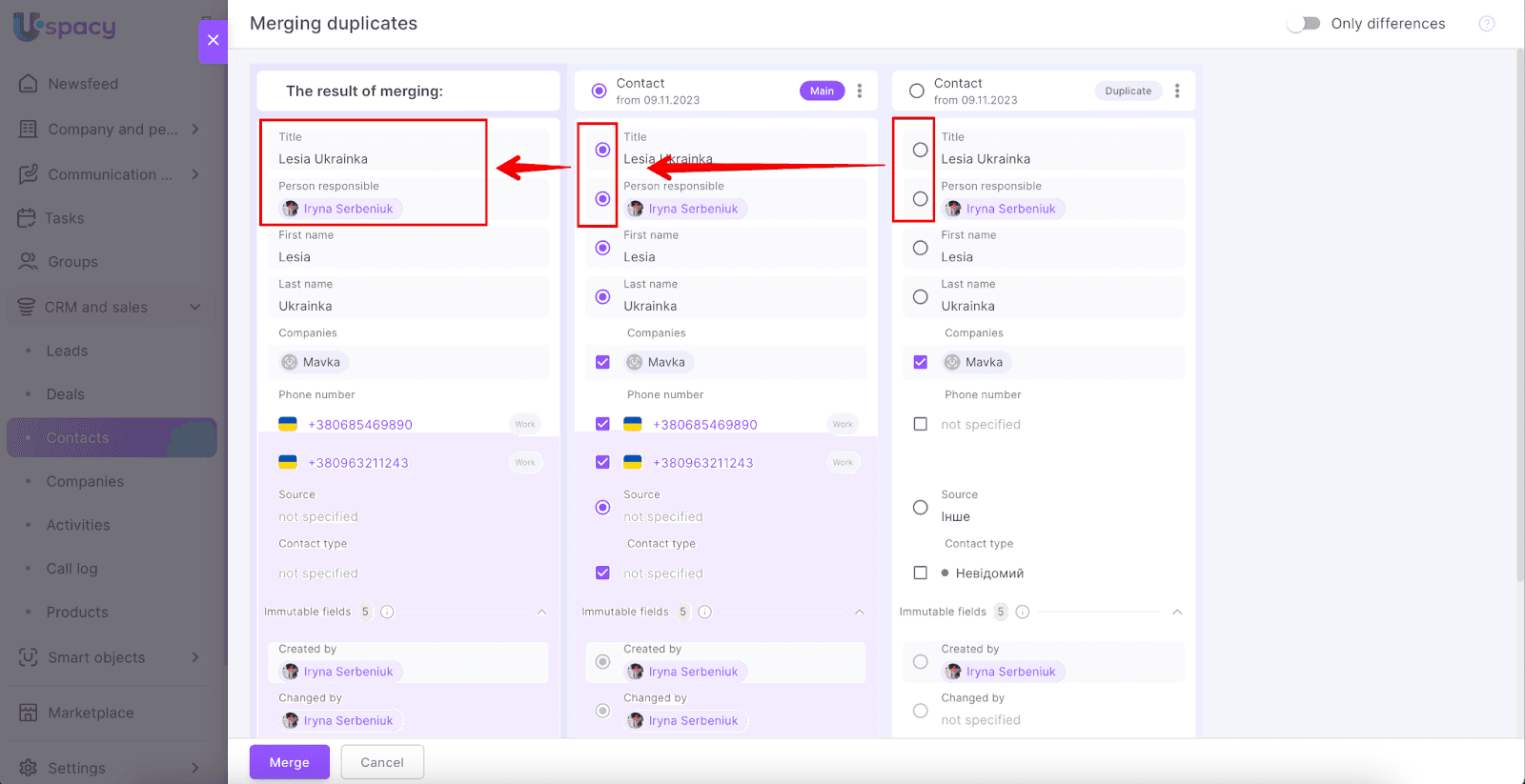Go to Companies section
The height and width of the screenshot is (784, 1525).
[x=85, y=481]
